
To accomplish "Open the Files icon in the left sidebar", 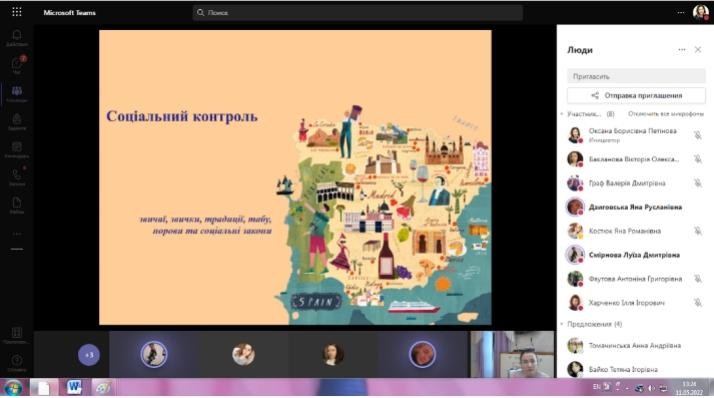I will click(x=16, y=205).
